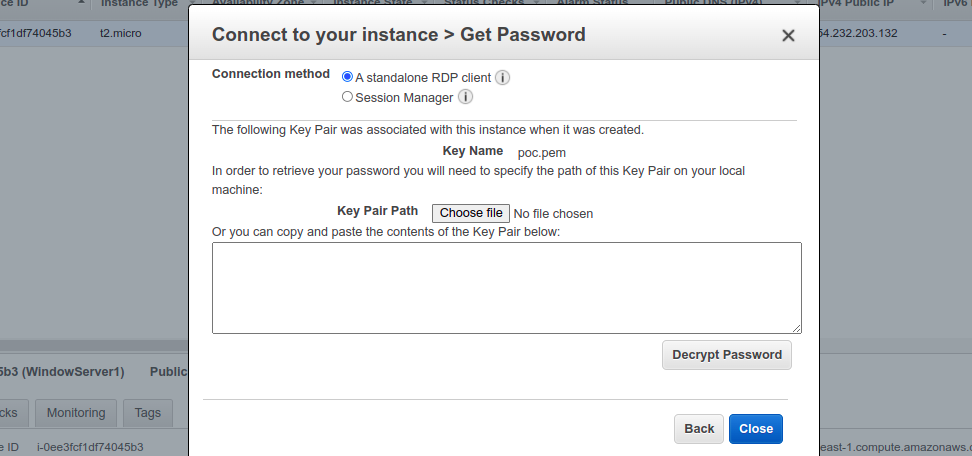This screenshot has height=456, width=972.
Task: Open info icon beside Session Manager
Action: (465, 97)
